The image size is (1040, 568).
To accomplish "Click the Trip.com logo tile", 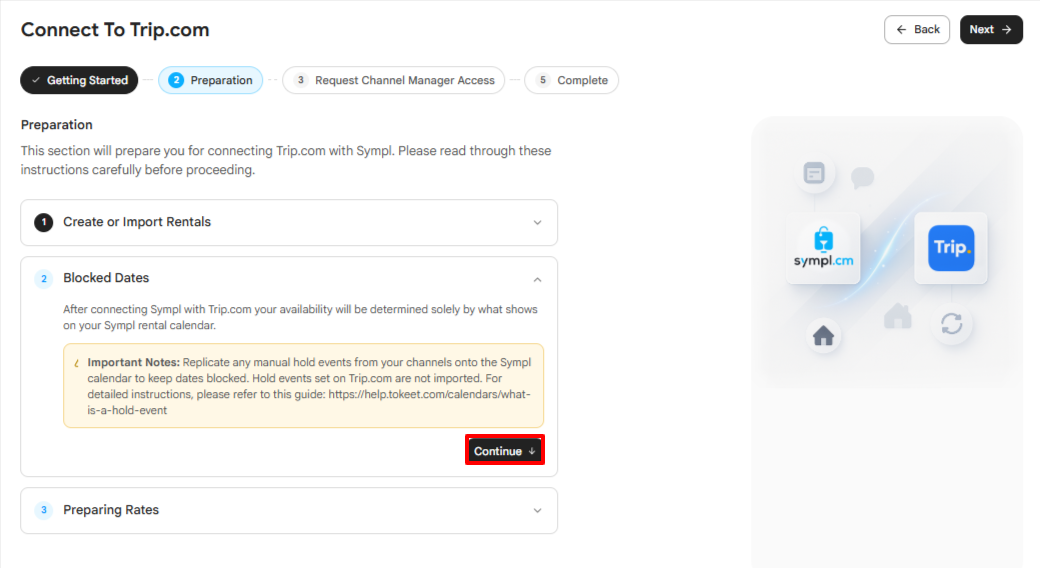I will coord(951,248).
